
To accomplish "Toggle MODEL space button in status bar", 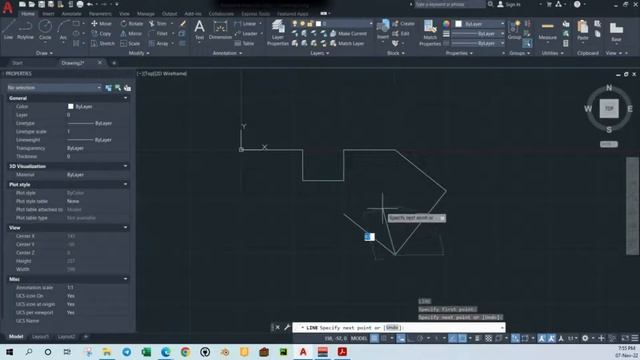I will tap(359, 338).
